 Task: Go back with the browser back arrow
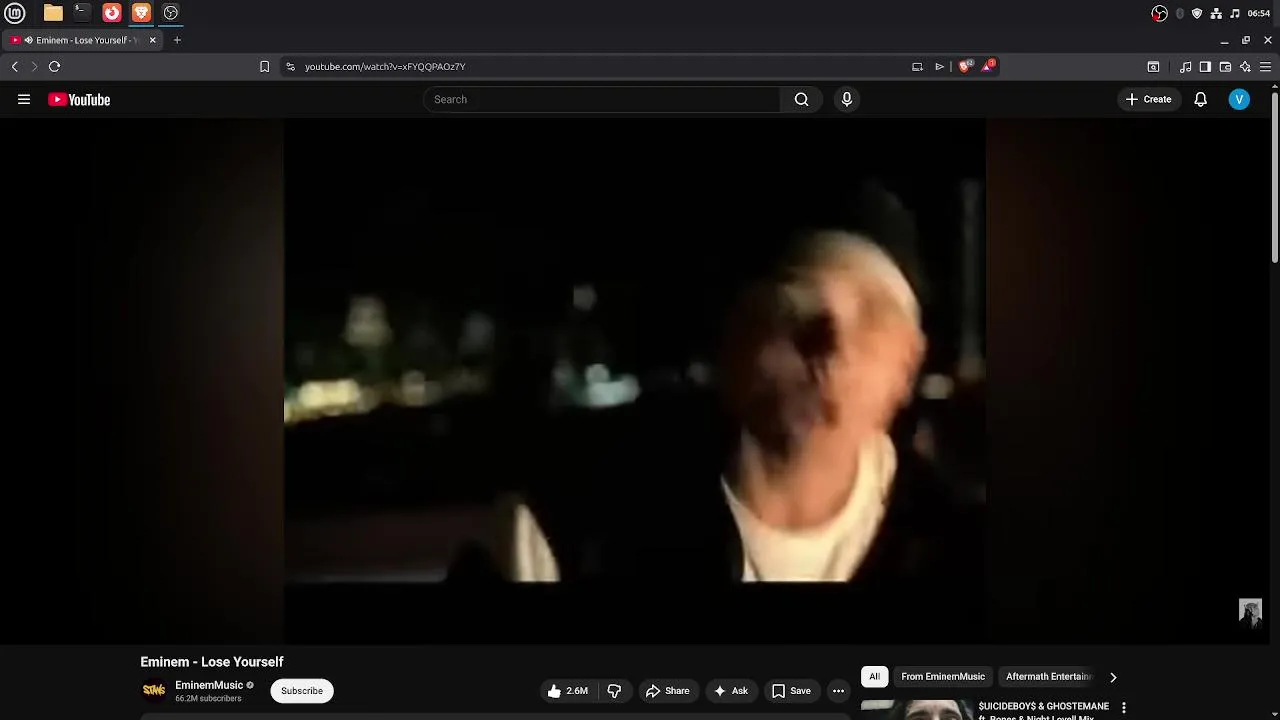[14, 66]
